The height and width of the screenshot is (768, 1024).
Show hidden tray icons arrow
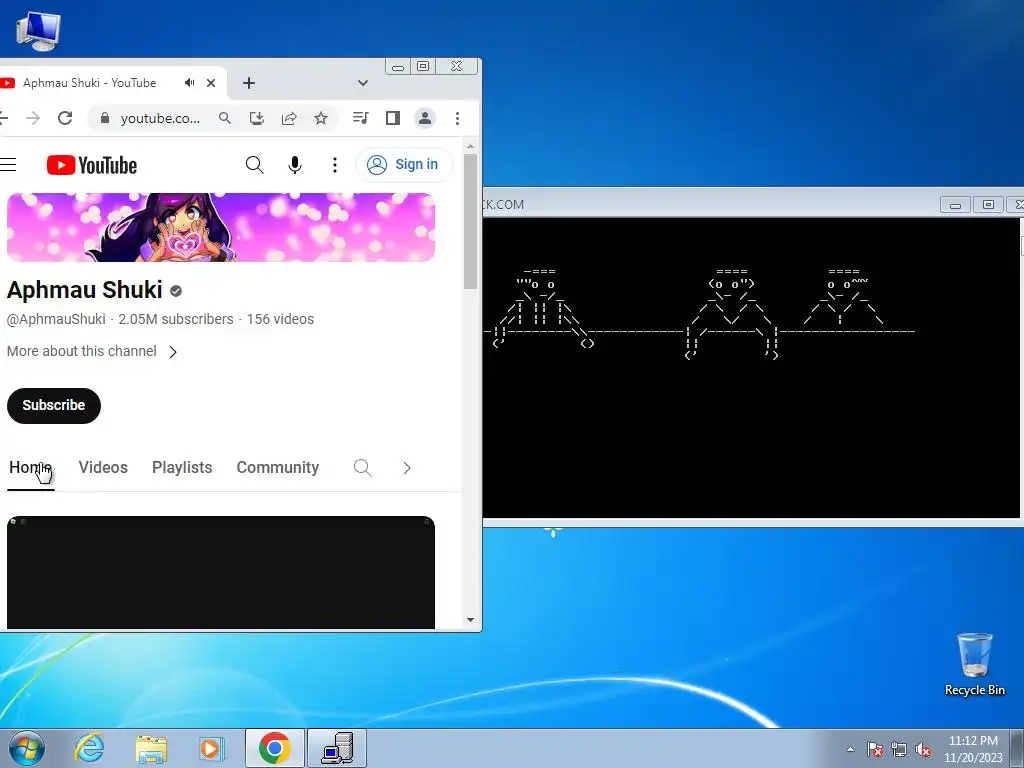850,749
